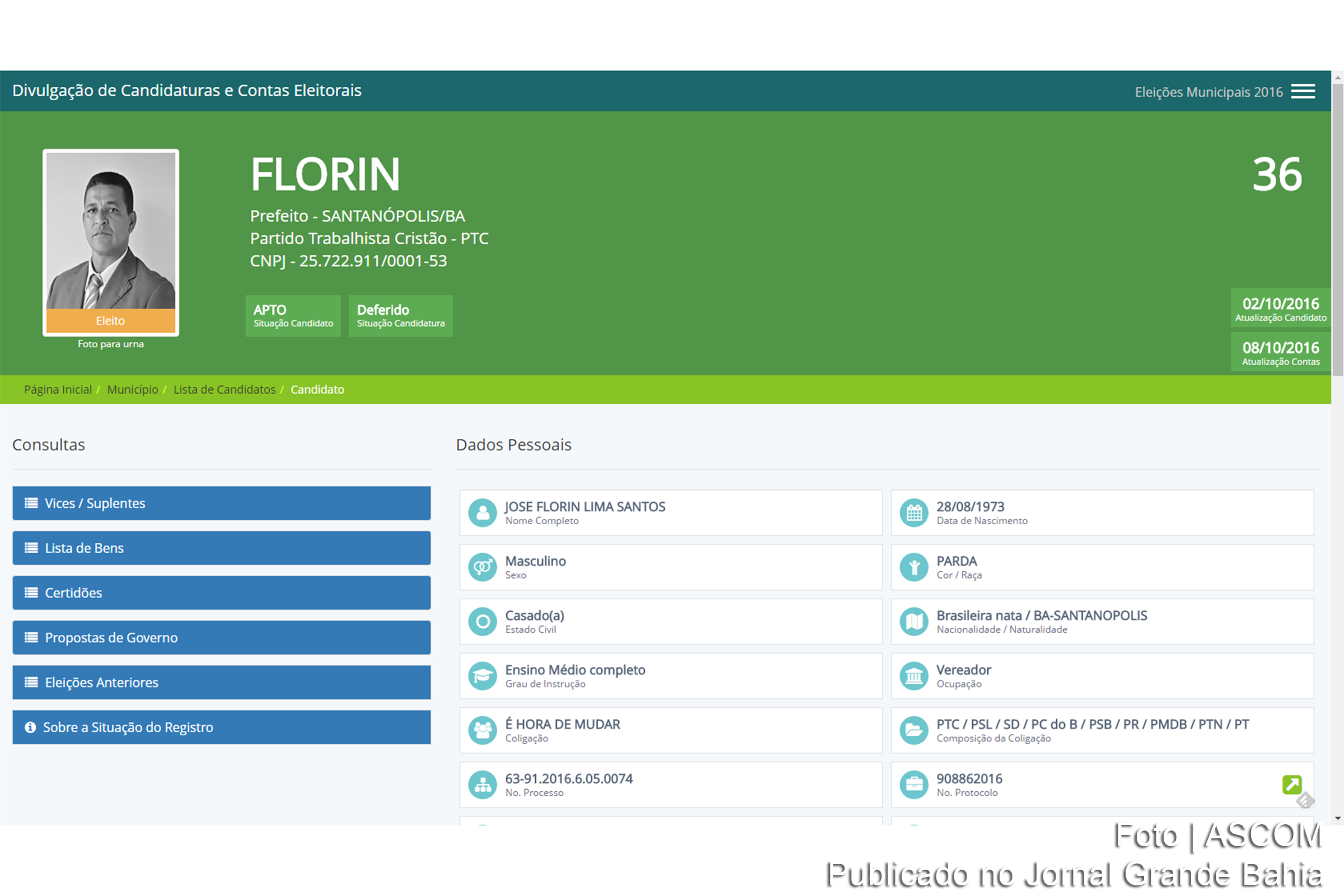Click the folder icon beside Composição da Coligação
1344x896 pixels.
tap(914, 730)
